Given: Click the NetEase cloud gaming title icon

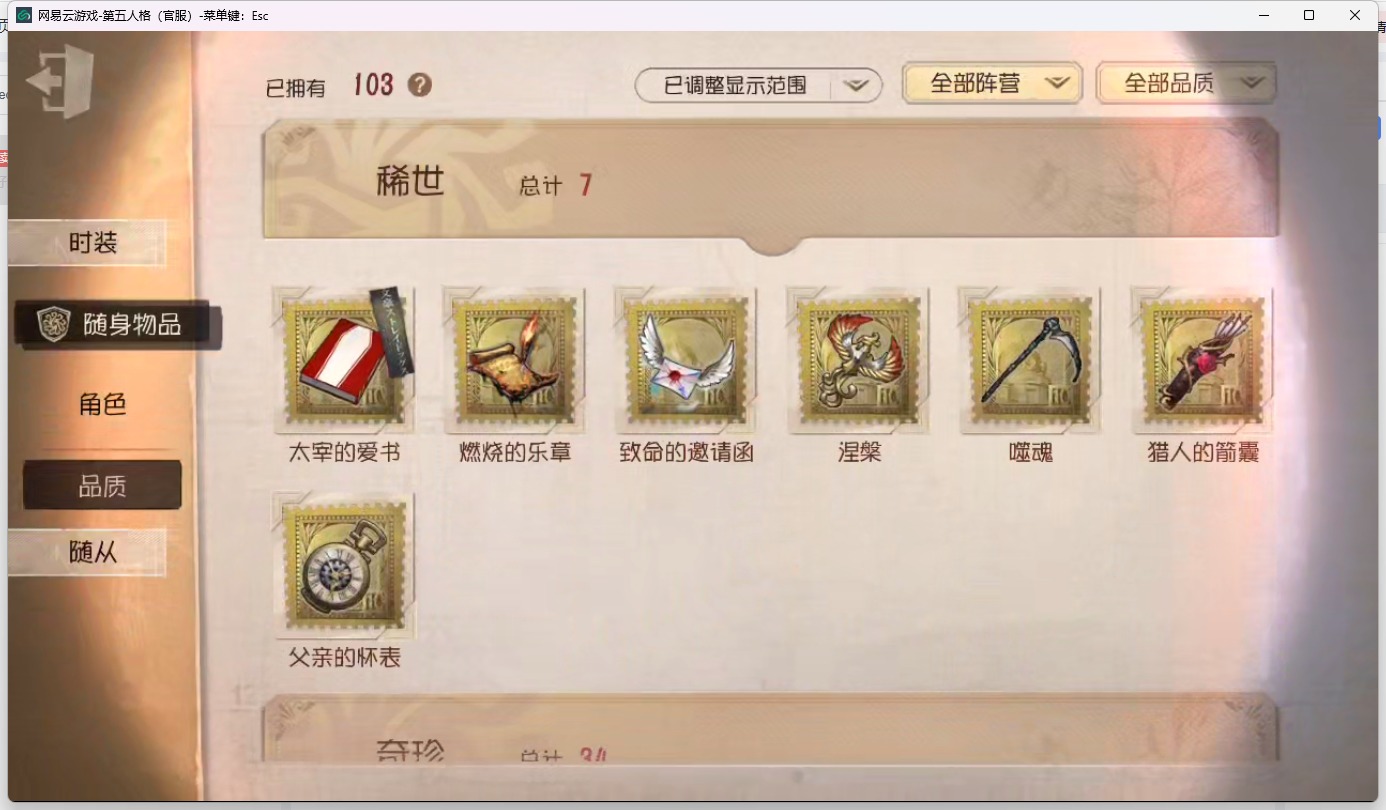Looking at the screenshot, I should point(24,15).
